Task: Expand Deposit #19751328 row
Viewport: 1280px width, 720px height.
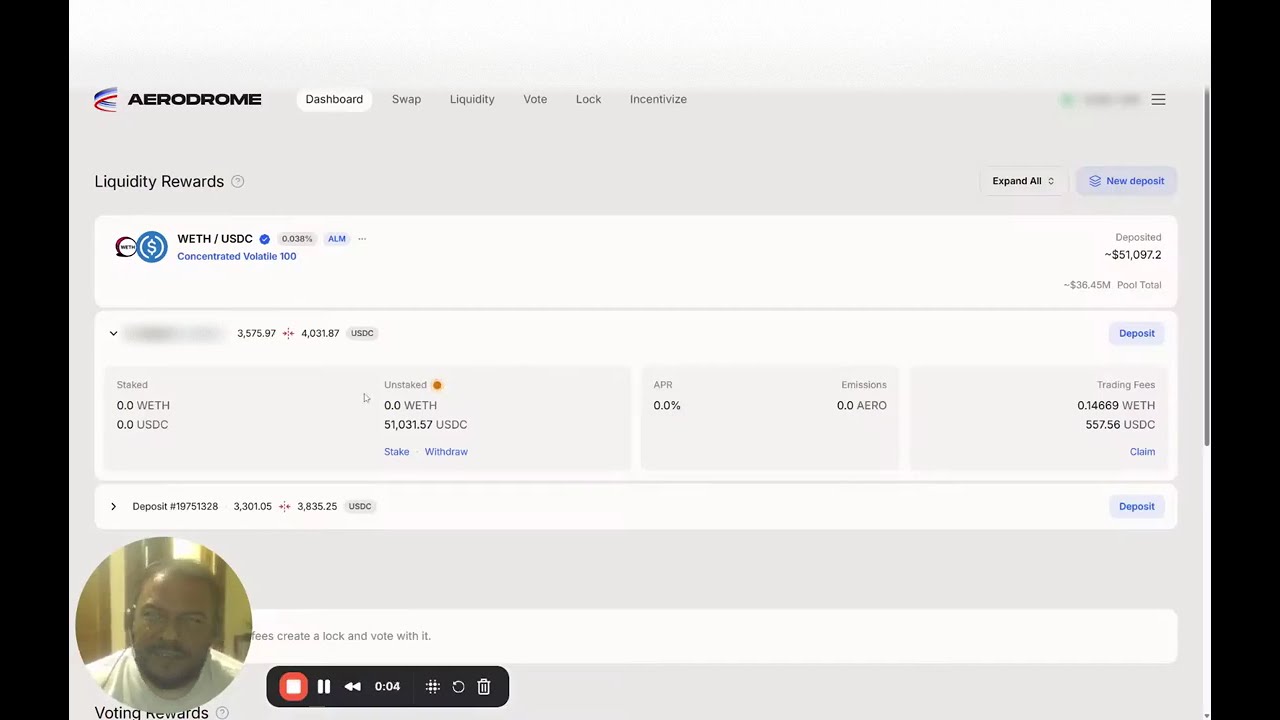Action: click(113, 506)
